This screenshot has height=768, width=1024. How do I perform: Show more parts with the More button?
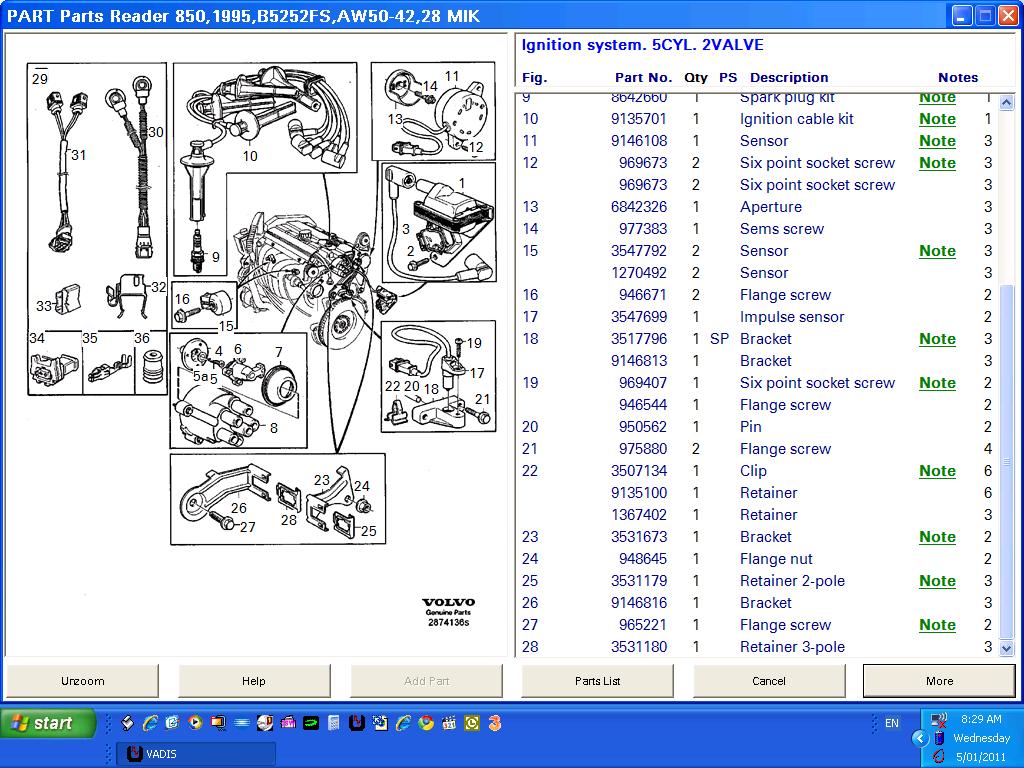pos(939,681)
